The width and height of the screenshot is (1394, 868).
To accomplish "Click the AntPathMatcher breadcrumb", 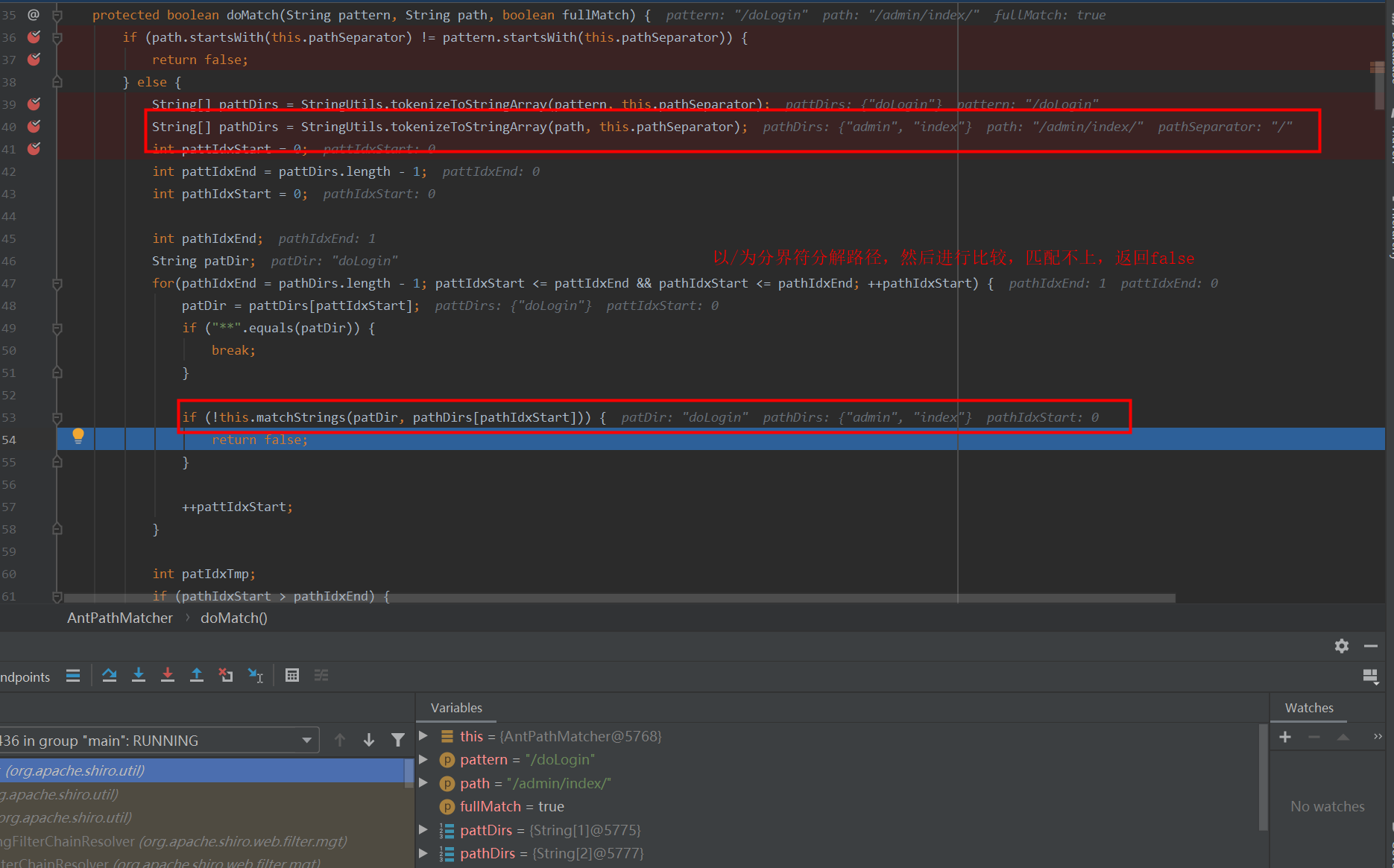I will pyautogui.click(x=120, y=618).
